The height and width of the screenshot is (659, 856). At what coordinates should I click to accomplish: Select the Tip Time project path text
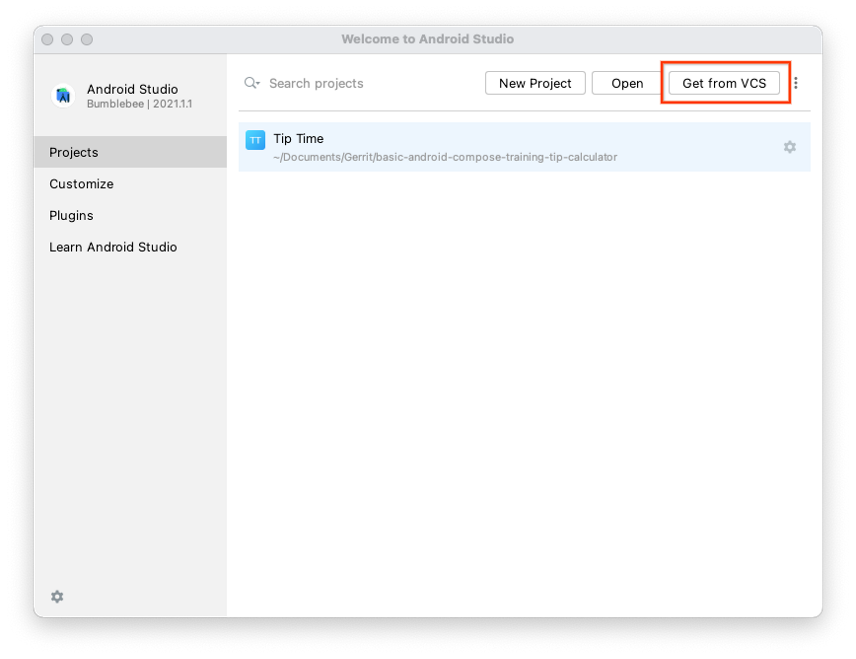(447, 157)
